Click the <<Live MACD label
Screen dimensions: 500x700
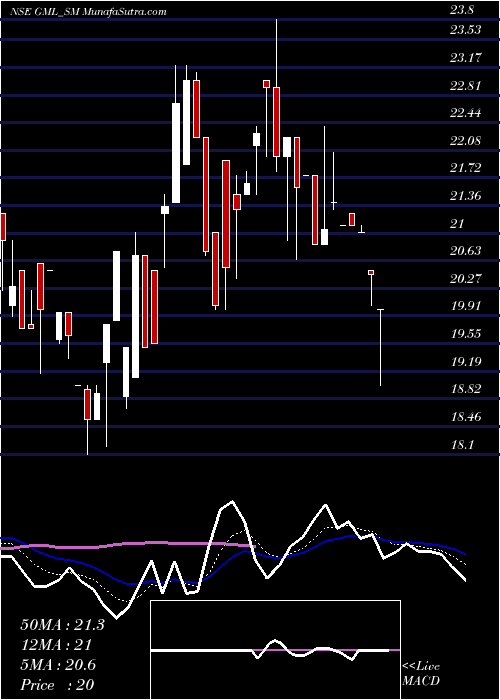point(421,674)
